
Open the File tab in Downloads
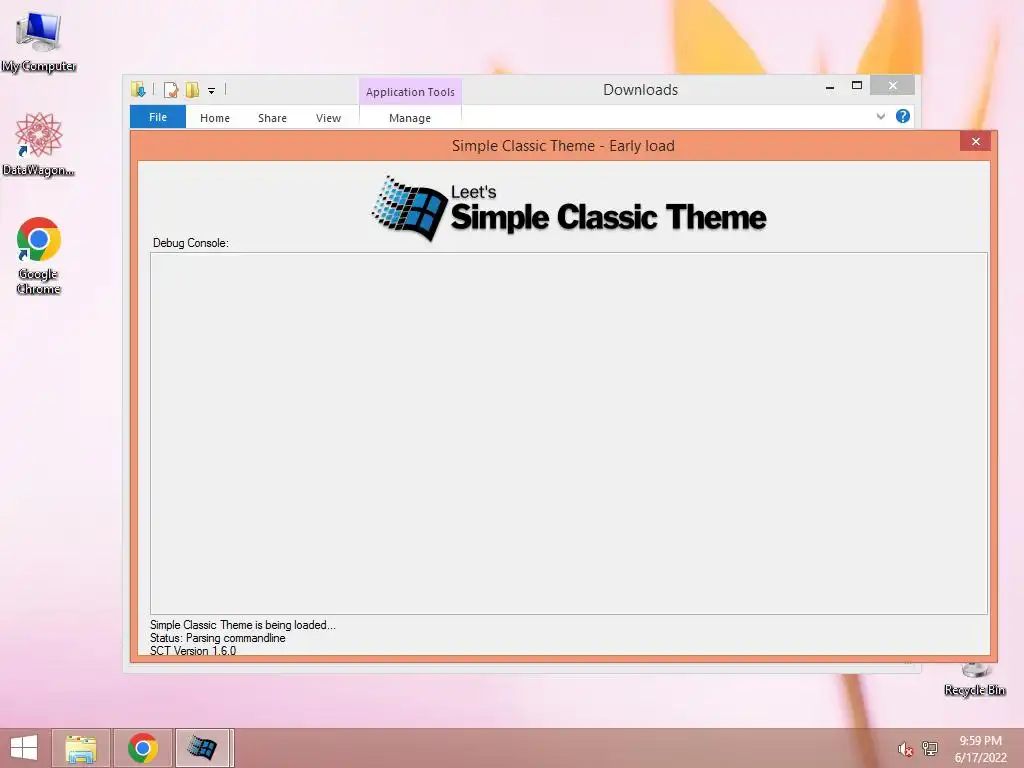(x=158, y=117)
